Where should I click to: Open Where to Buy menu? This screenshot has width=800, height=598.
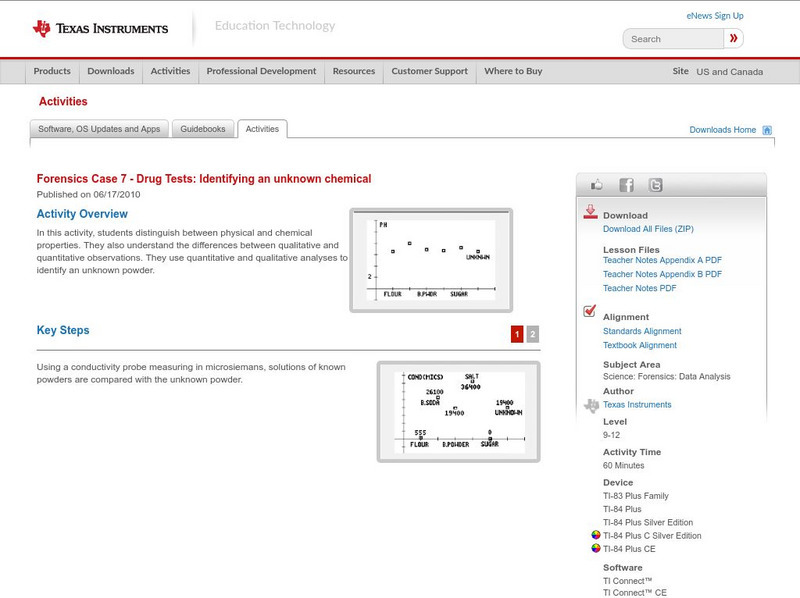coord(513,71)
